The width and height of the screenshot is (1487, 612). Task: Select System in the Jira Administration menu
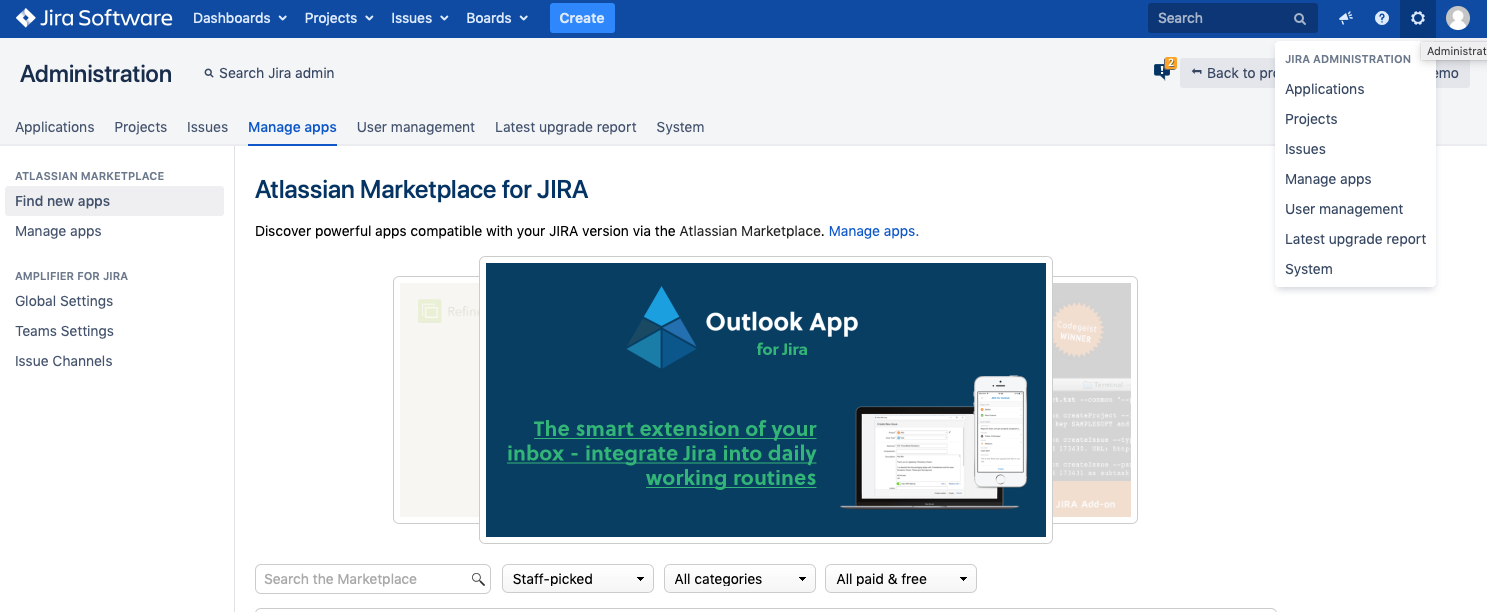click(x=1308, y=269)
